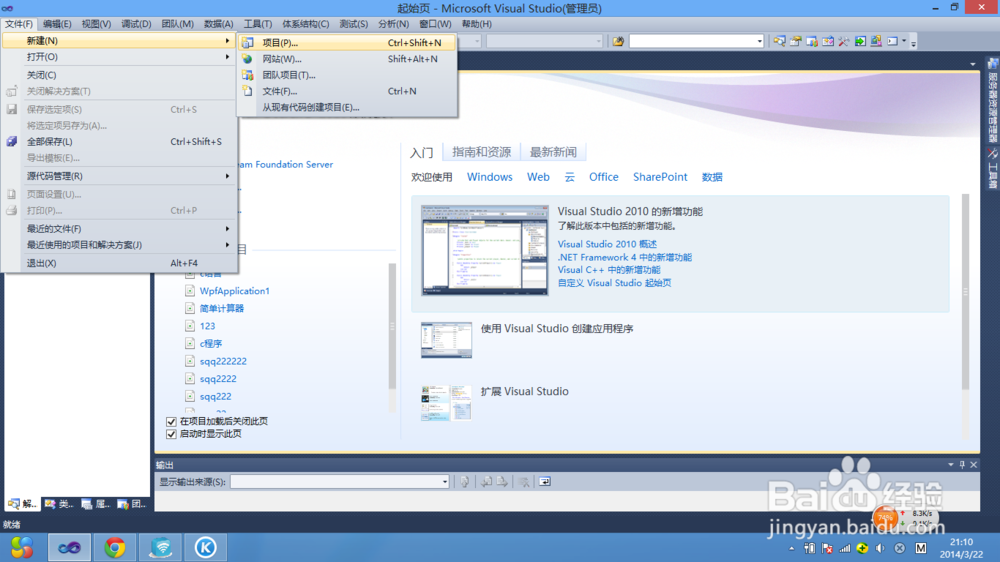
Task: Click the Output panel auto-hide pin icon
Action: pos(962,465)
